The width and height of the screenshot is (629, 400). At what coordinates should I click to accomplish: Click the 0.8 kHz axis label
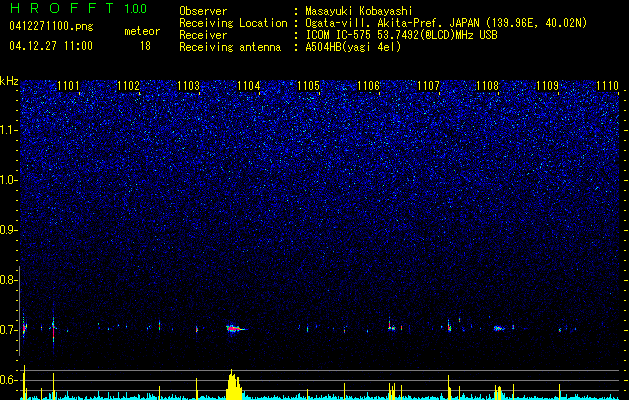click(x=8, y=280)
